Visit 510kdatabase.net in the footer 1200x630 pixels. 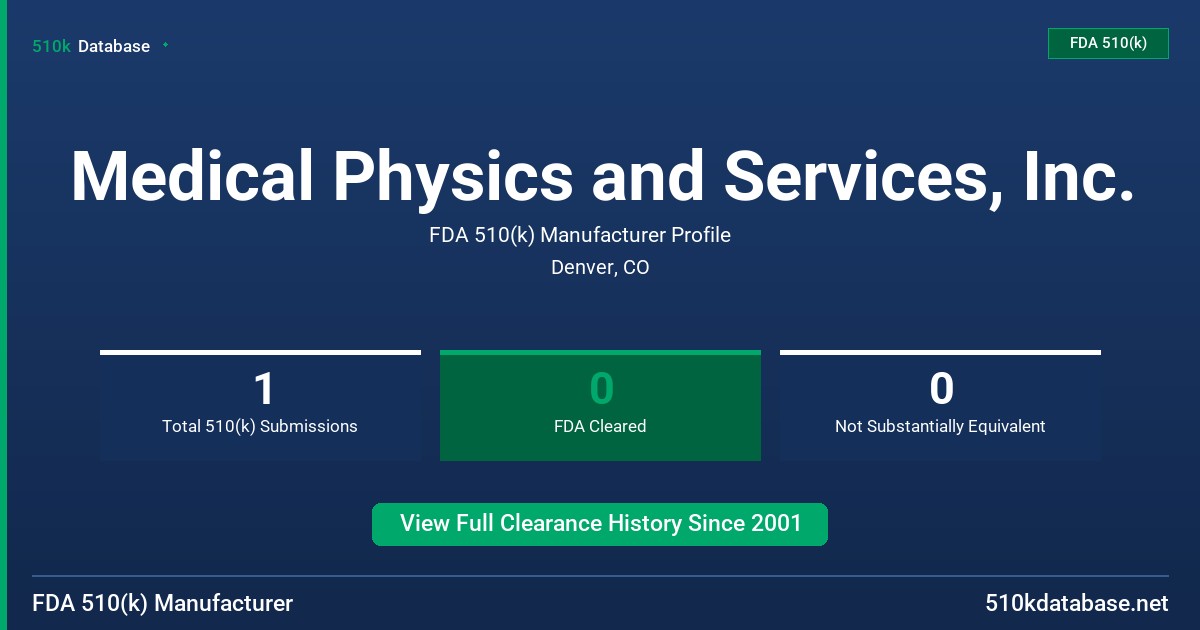(1077, 603)
